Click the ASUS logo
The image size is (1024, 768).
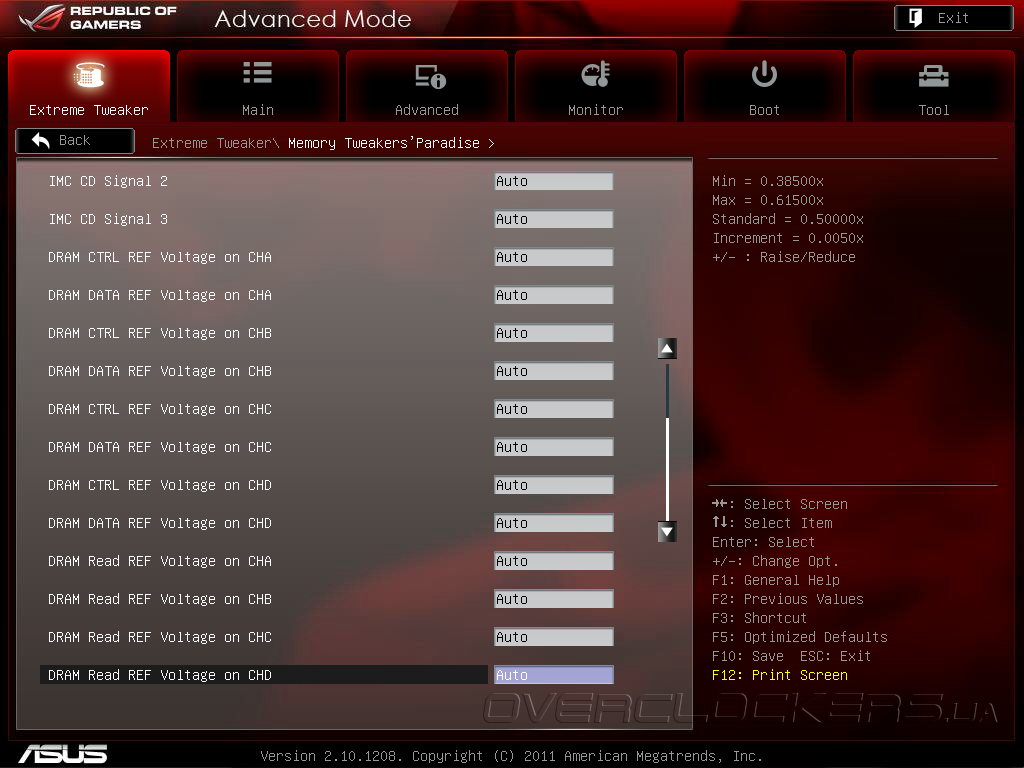63,754
